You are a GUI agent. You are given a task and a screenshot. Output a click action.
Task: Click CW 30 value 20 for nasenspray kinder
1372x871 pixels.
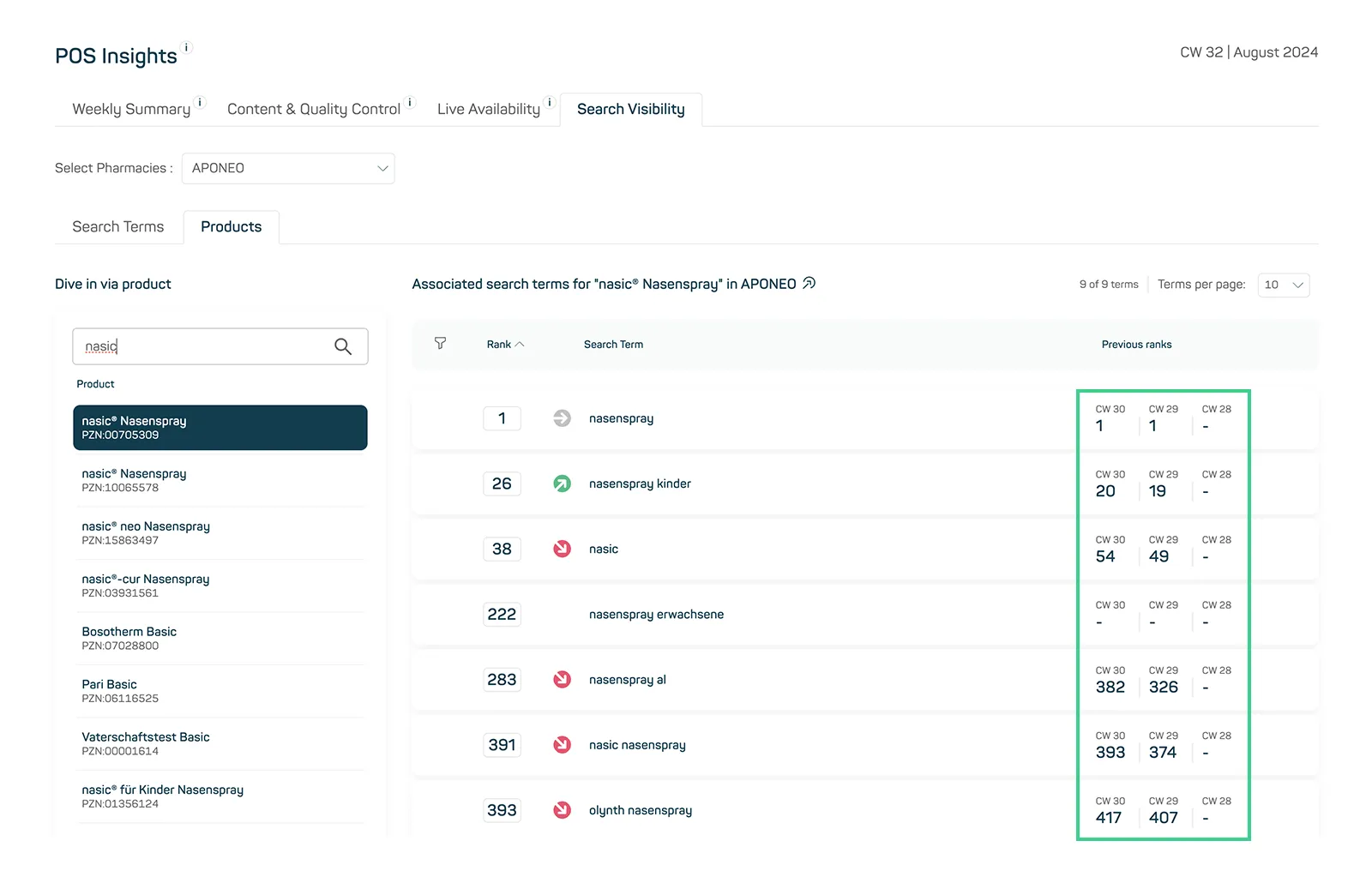click(1105, 491)
